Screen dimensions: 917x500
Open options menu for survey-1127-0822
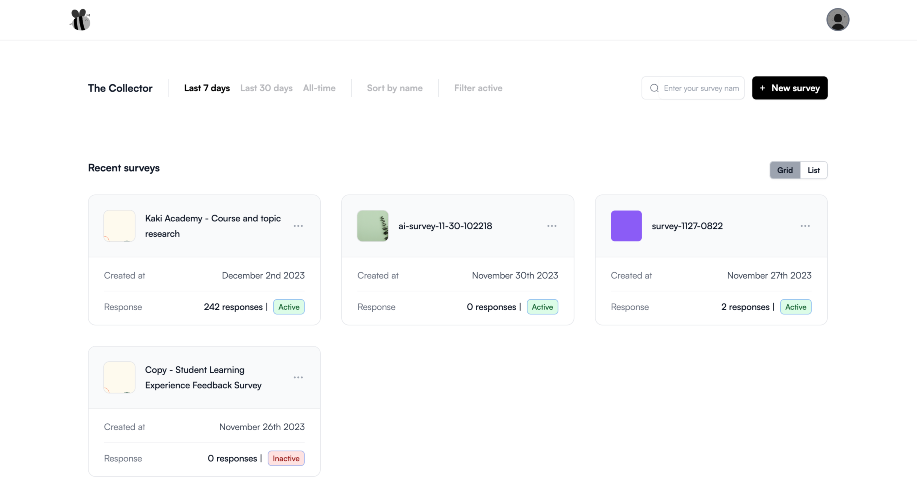tap(805, 226)
